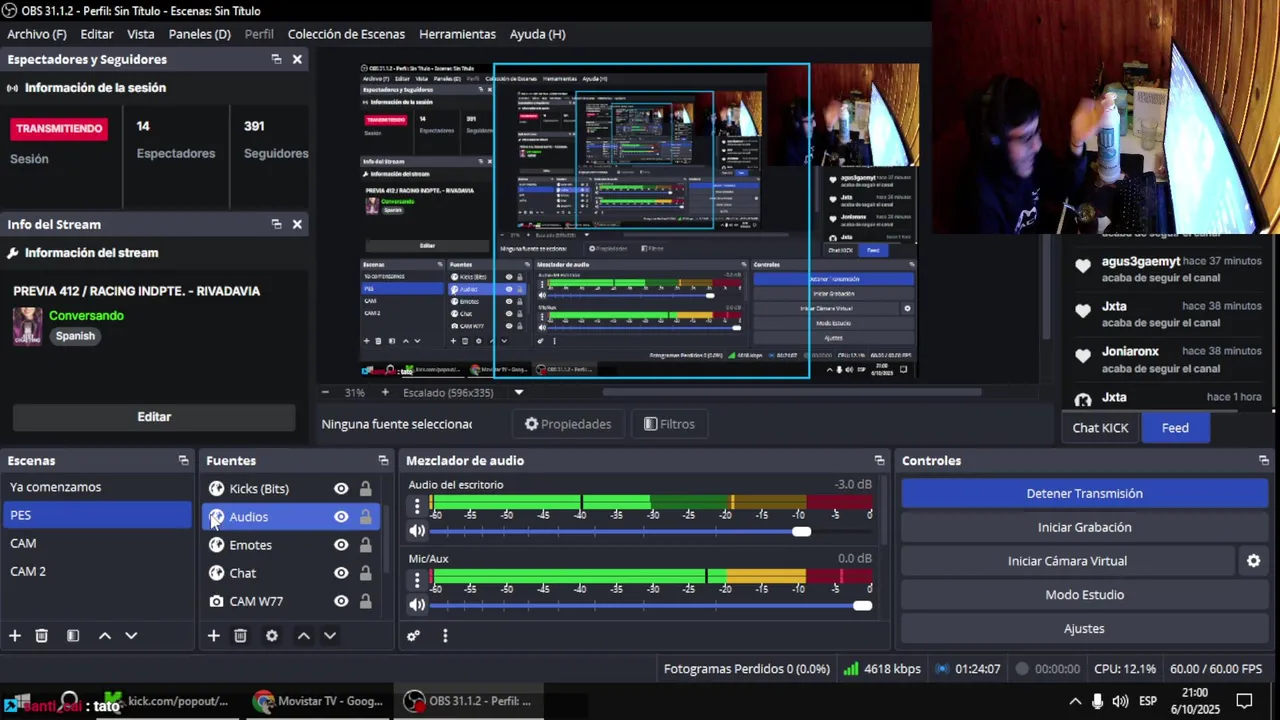Add a new scene with the plus icon in Escenas
The image size is (1280, 720).
[15, 636]
